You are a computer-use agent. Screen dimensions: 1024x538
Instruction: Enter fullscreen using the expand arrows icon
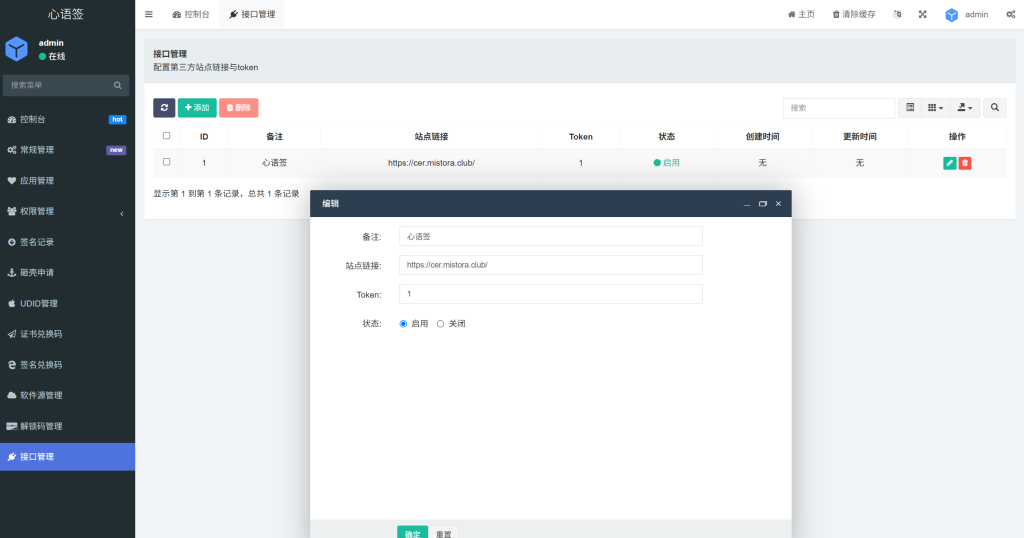922,14
